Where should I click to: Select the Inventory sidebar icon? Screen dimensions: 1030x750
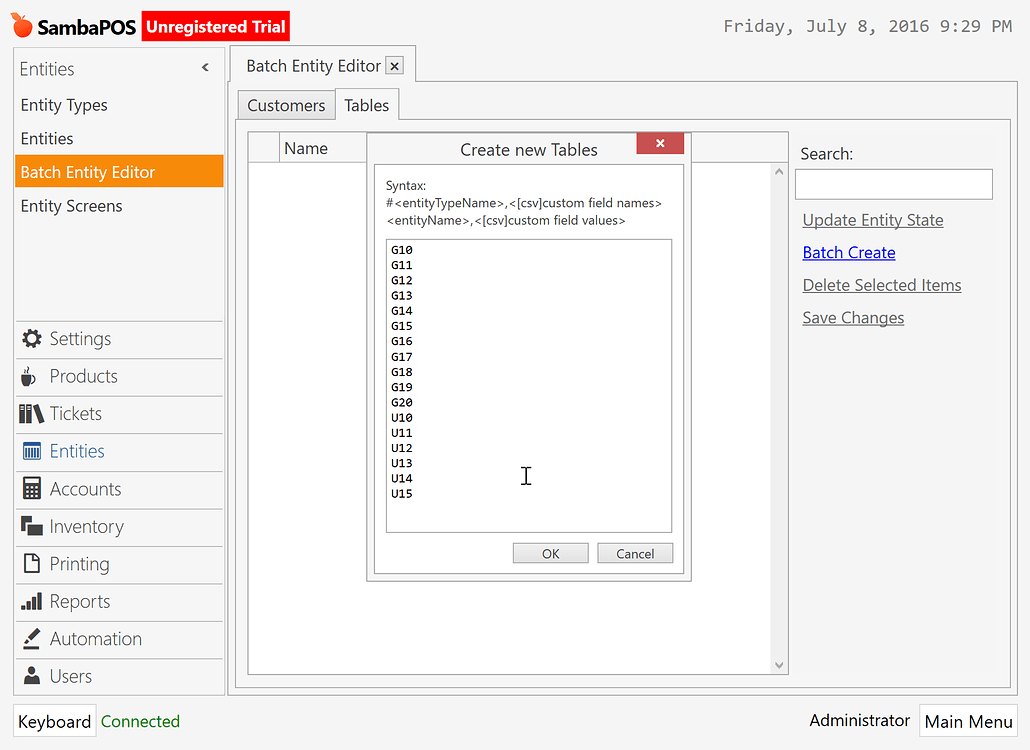coord(30,526)
